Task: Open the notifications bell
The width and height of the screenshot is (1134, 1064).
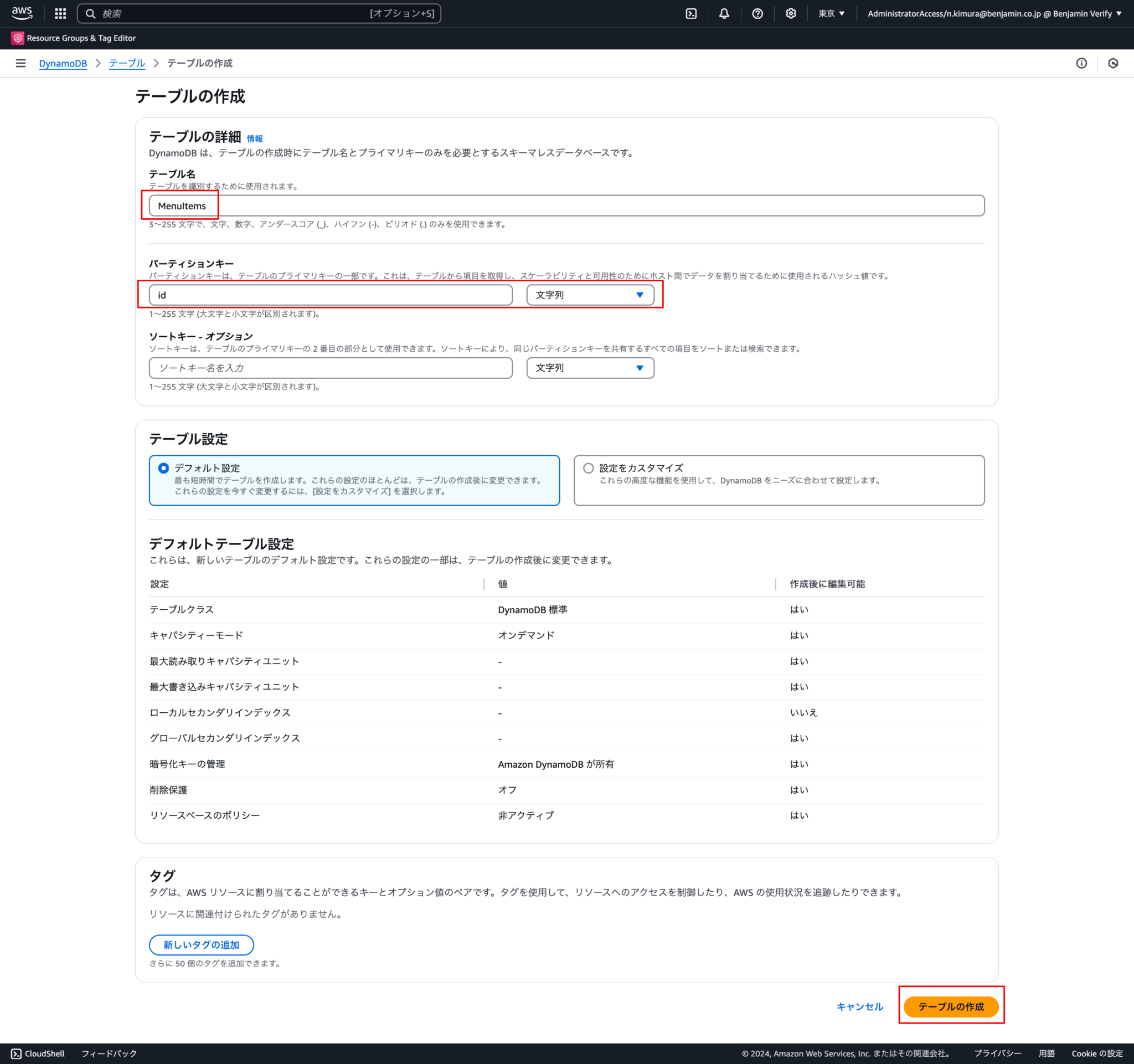Action: [x=724, y=13]
